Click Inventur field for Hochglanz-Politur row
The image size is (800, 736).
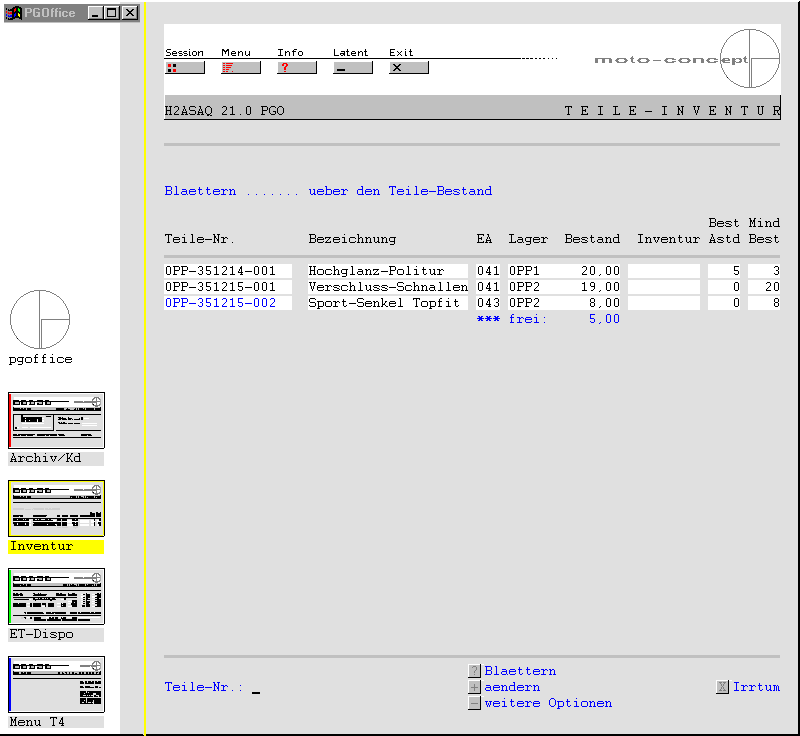point(664,271)
